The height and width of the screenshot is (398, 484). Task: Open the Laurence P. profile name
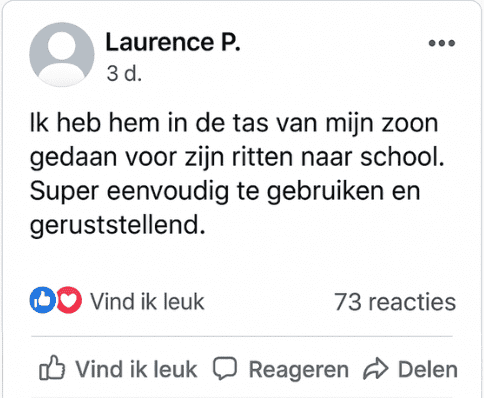click(173, 43)
